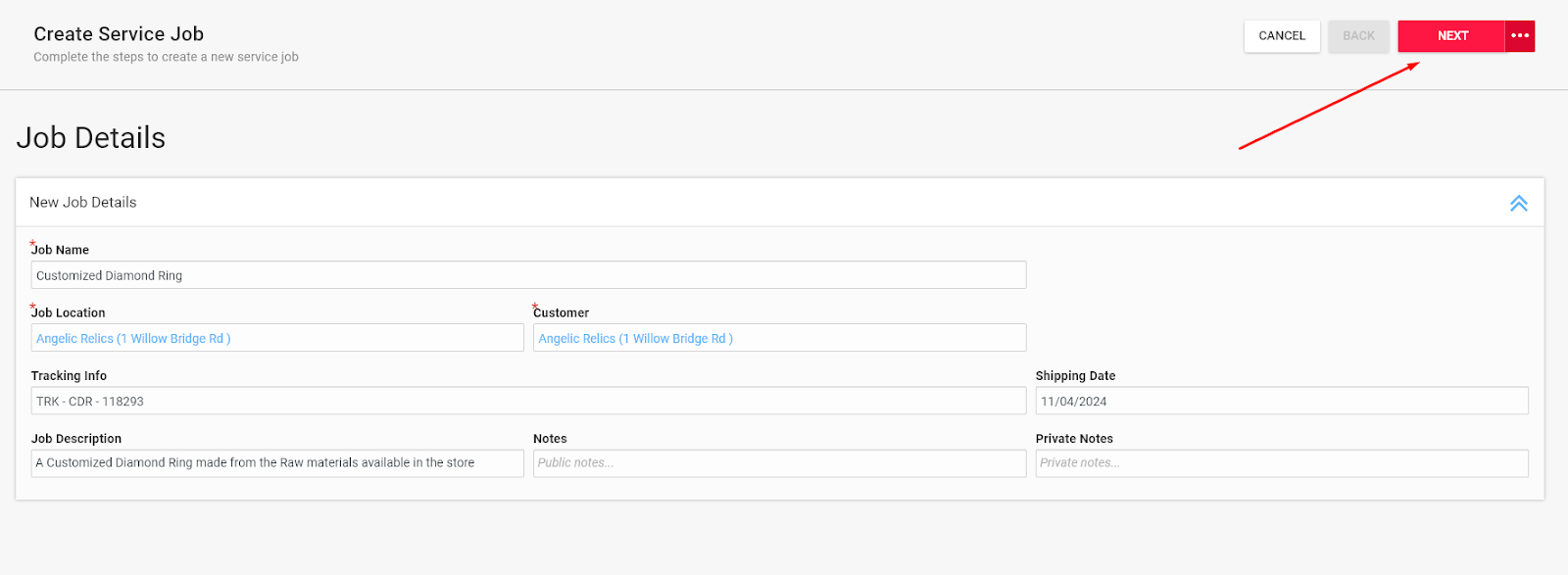This screenshot has height=575, width=1568.
Task: Open the Shipping Date field
Action: pyautogui.click(x=1282, y=401)
